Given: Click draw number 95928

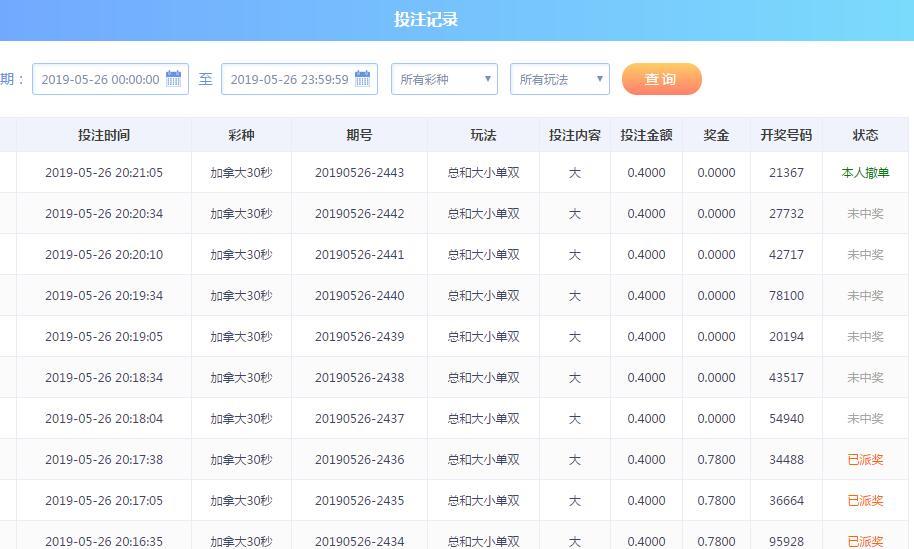Looking at the screenshot, I should (x=786, y=541).
